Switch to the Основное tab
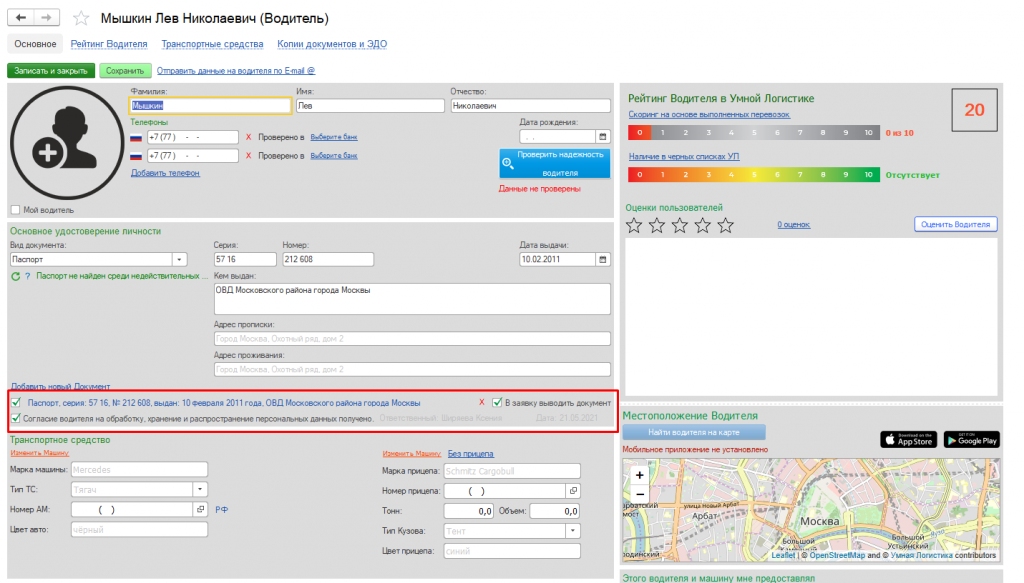1024x583 pixels. tap(35, 44)
